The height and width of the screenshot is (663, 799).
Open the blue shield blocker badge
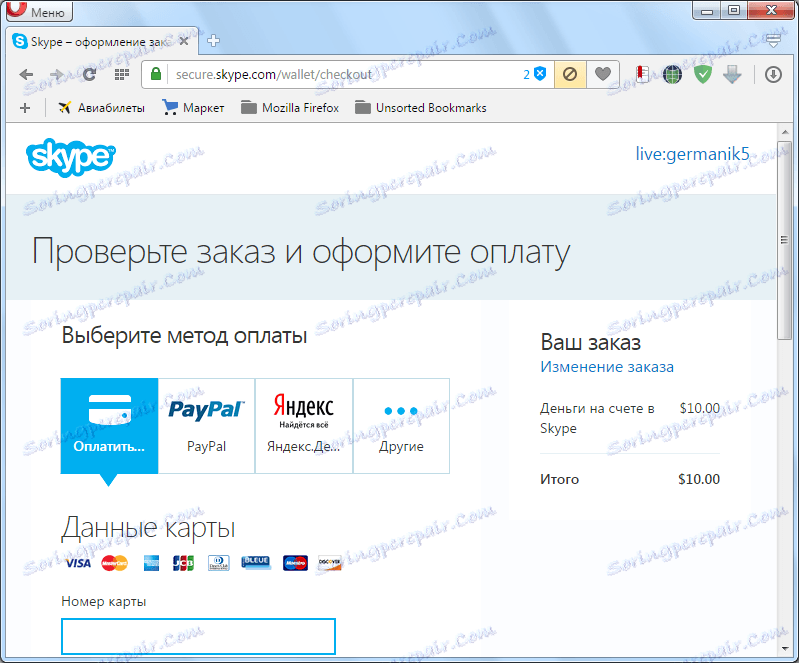click(x=535, y=74)
